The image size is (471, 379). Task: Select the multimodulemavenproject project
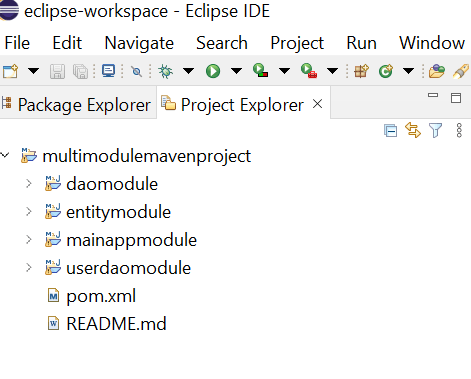click(x=147, y=156)
